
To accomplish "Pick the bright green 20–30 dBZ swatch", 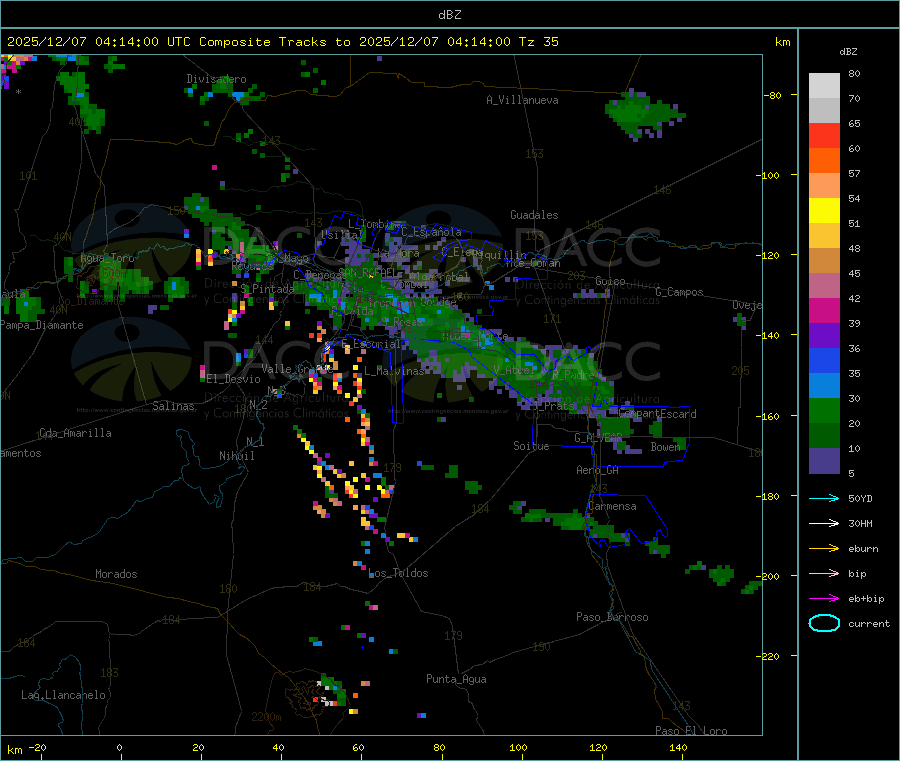I will coord(824,410).
